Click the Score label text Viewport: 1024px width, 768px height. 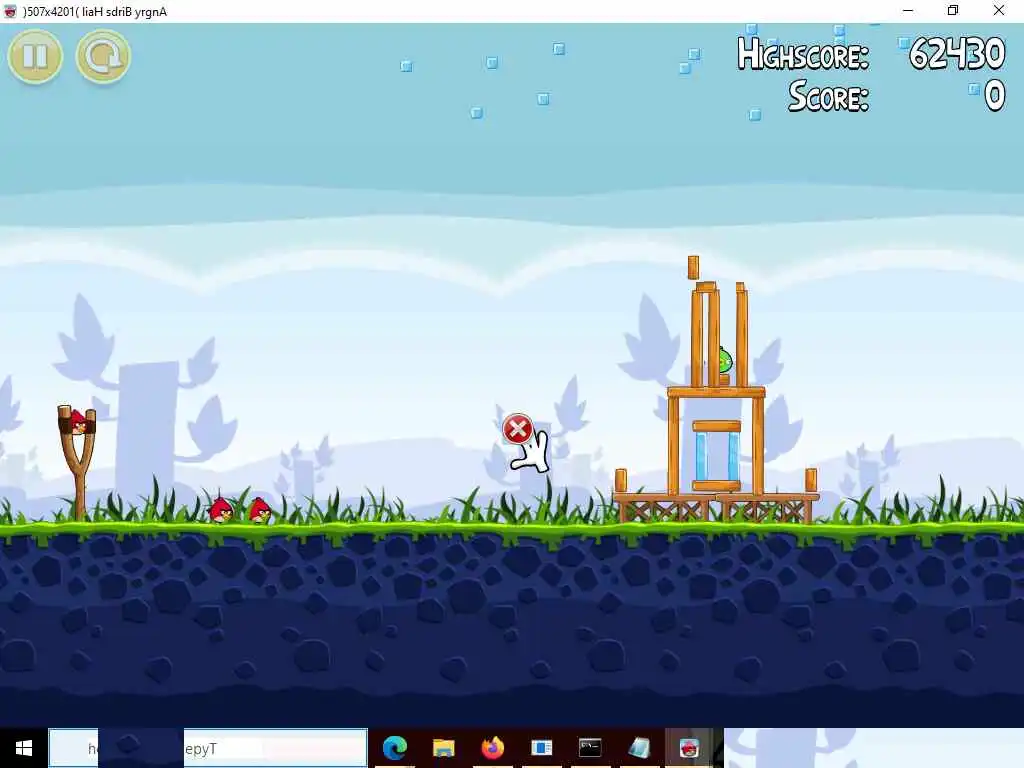pos(828,97)
